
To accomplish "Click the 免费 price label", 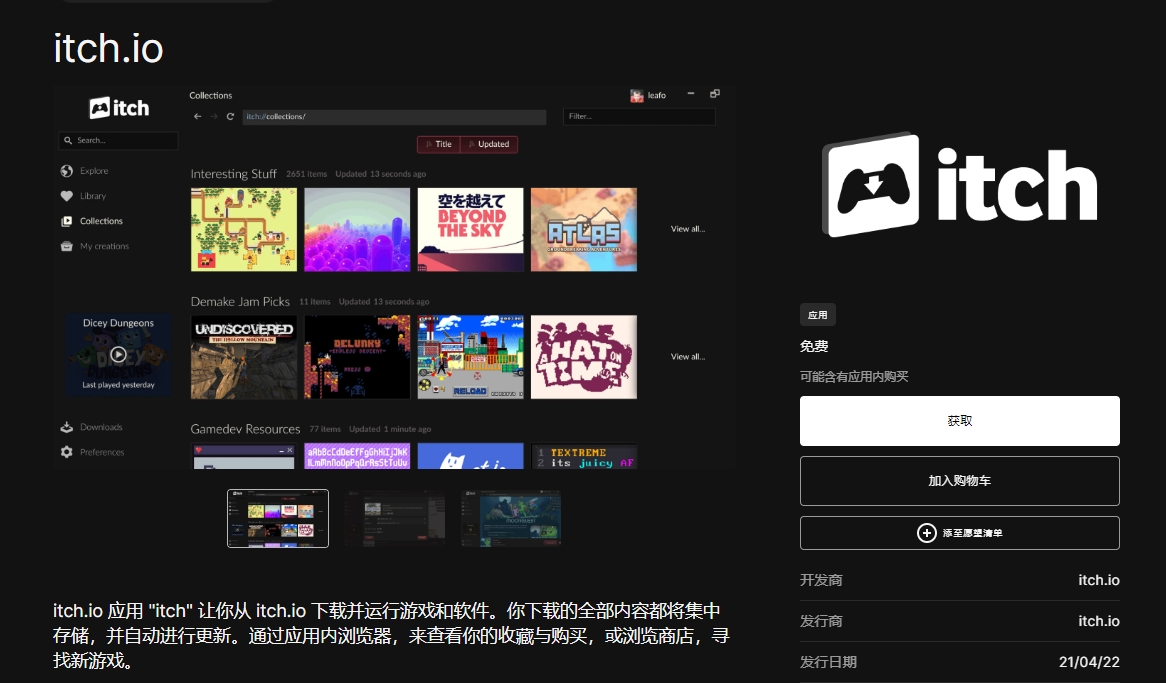I will coord(814,346).
